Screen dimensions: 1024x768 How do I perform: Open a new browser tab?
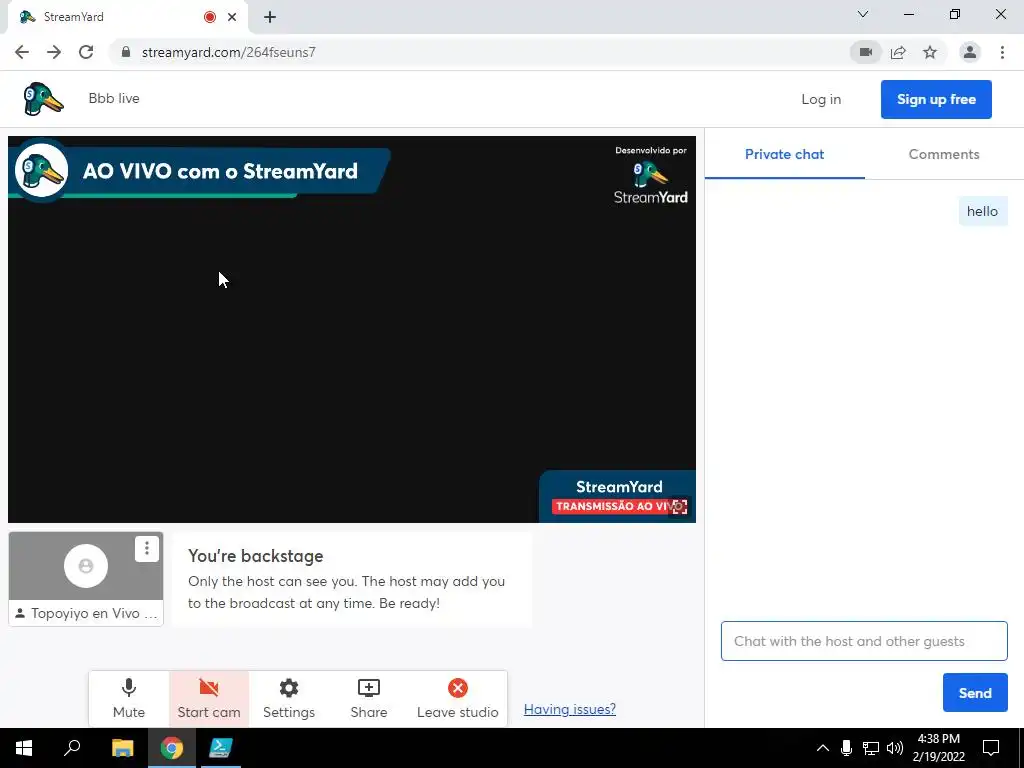(x=270, y=17)
